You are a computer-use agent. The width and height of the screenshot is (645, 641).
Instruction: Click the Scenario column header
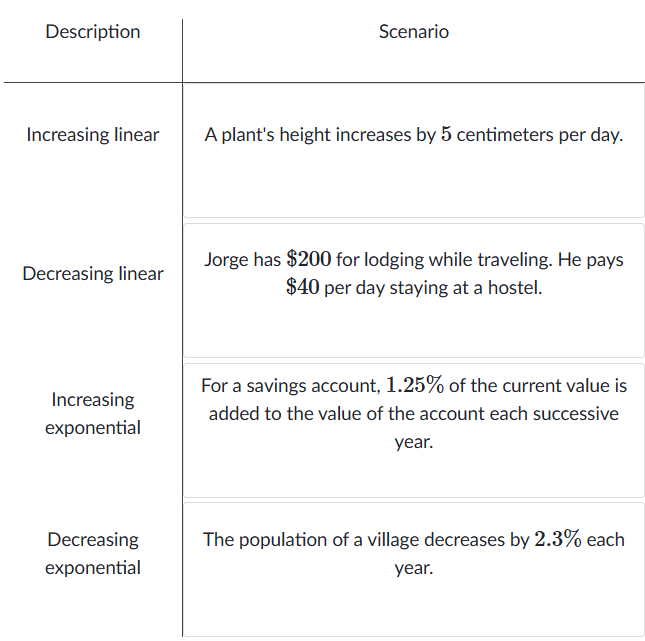pyautogui.click(x=413, y=32)
